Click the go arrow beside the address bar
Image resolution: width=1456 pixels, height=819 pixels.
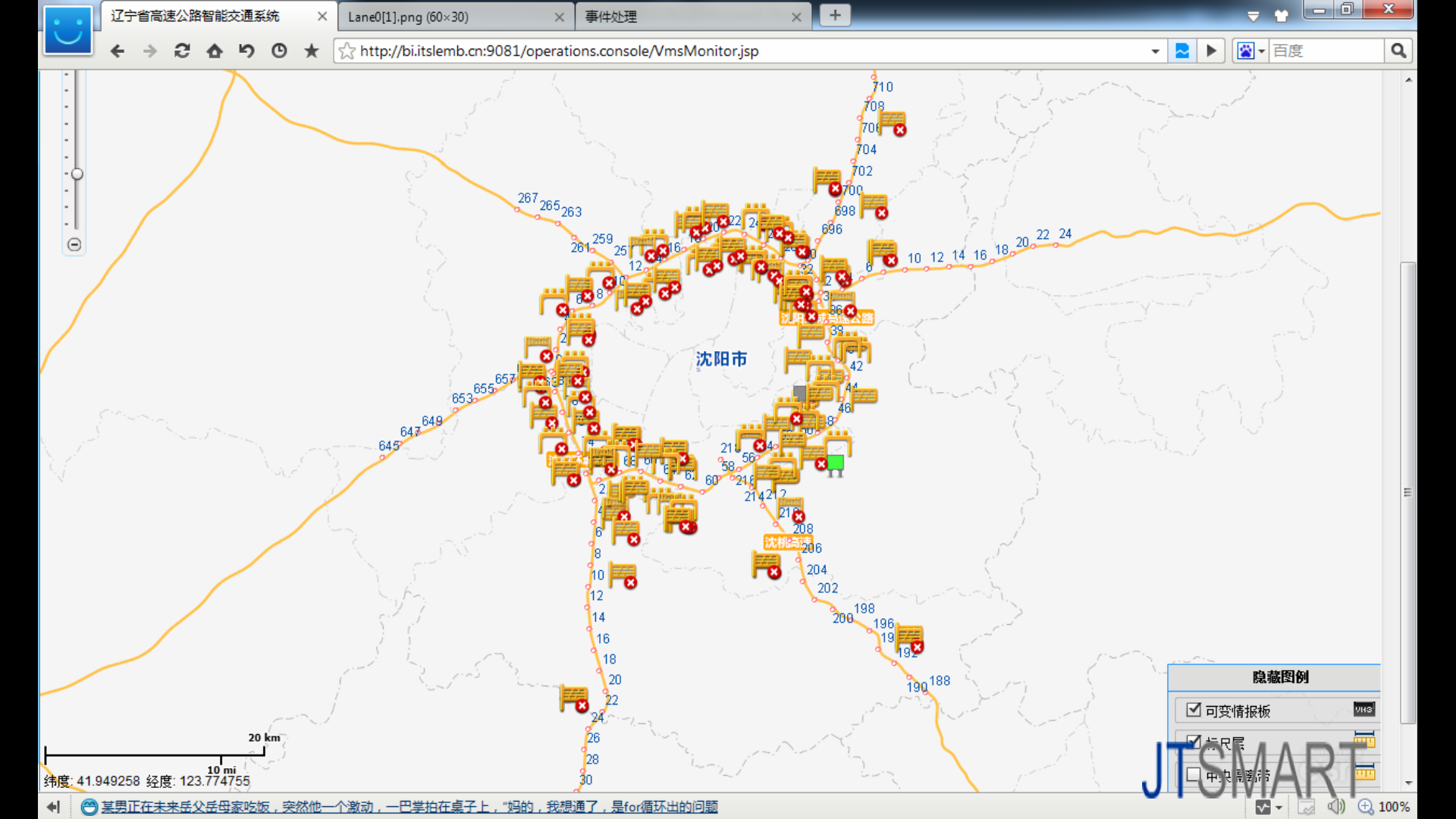click(x=1211, y=51)
